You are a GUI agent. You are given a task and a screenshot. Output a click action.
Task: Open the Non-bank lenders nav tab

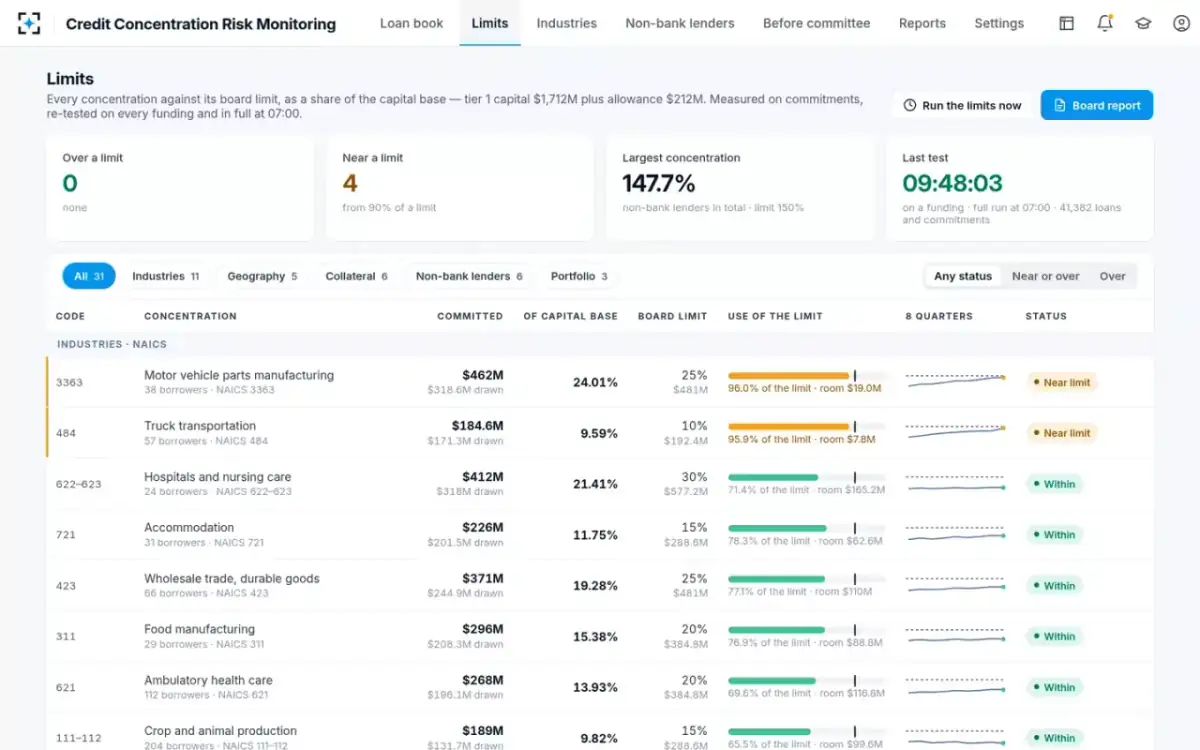point(680,23)
